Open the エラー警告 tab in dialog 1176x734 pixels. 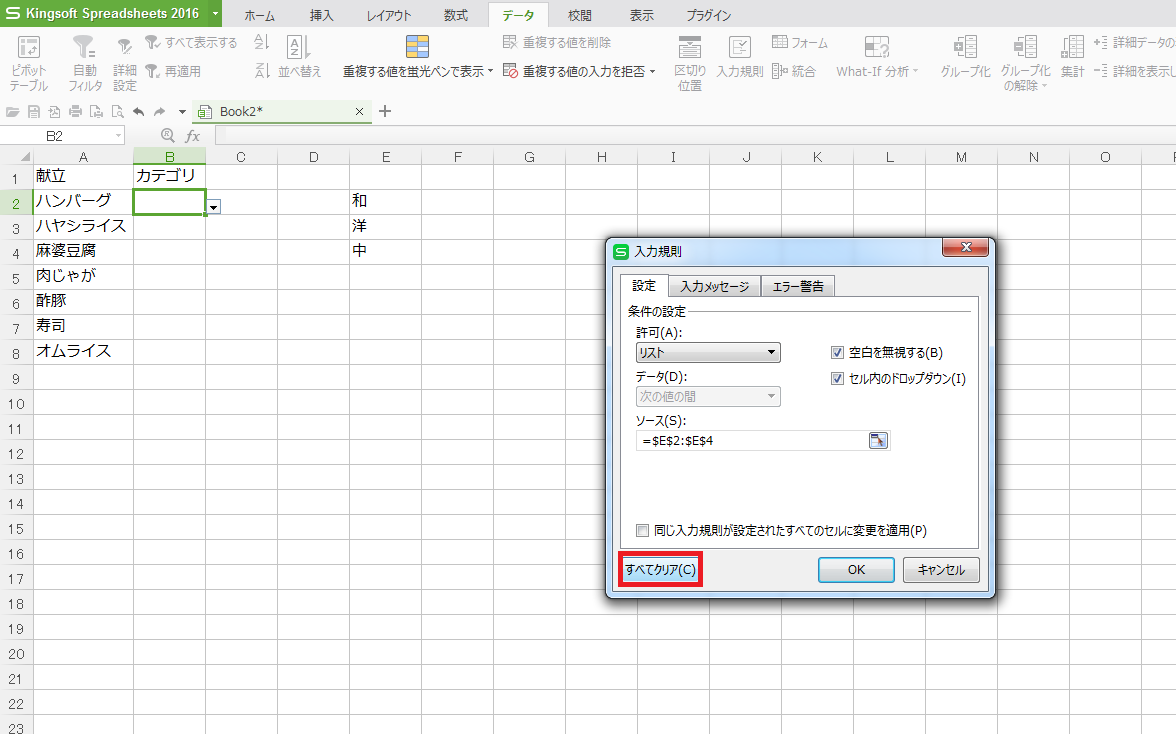click(798, 286)
